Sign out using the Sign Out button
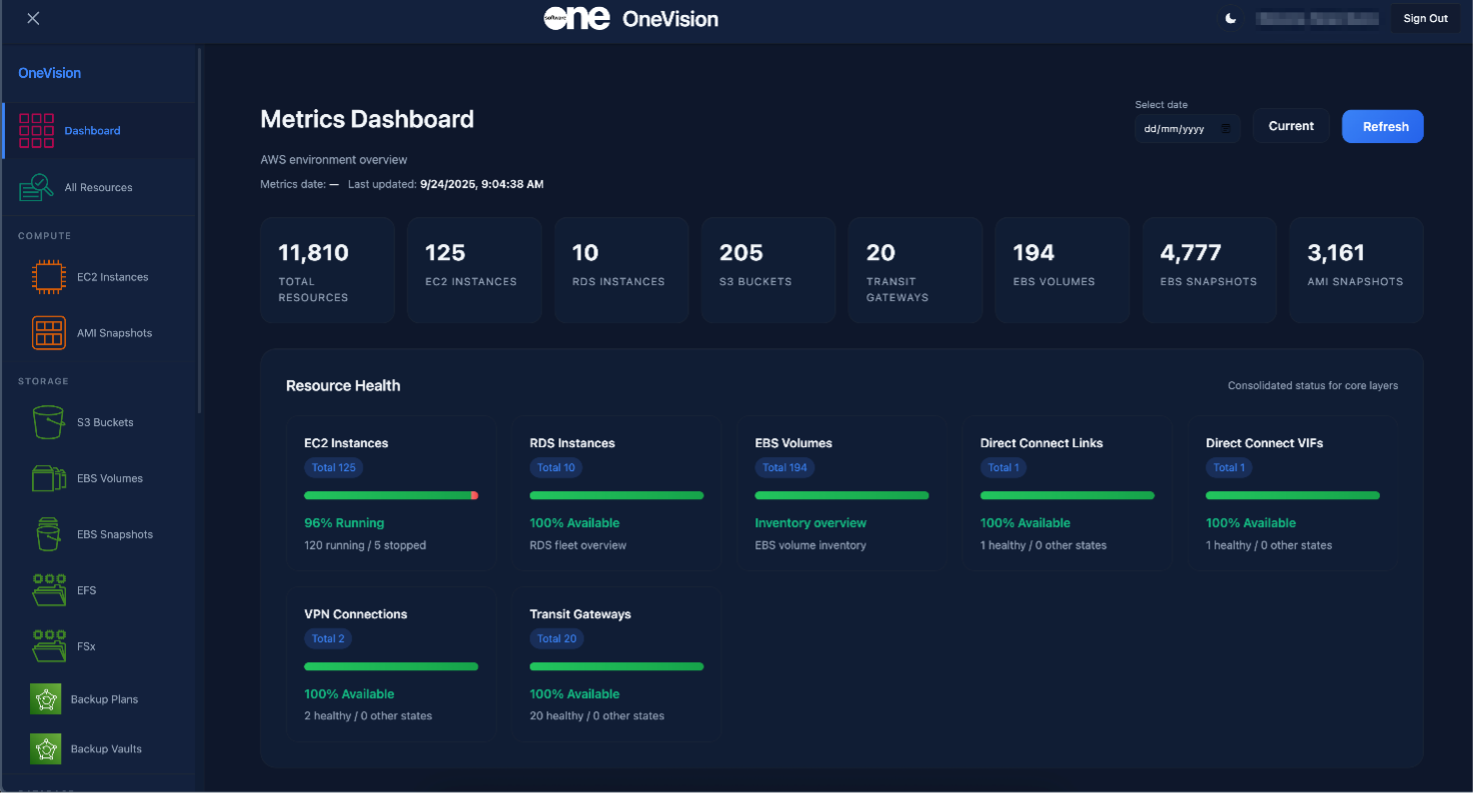The height and width of the screenshot is (797, 1475). point(1425,18)
